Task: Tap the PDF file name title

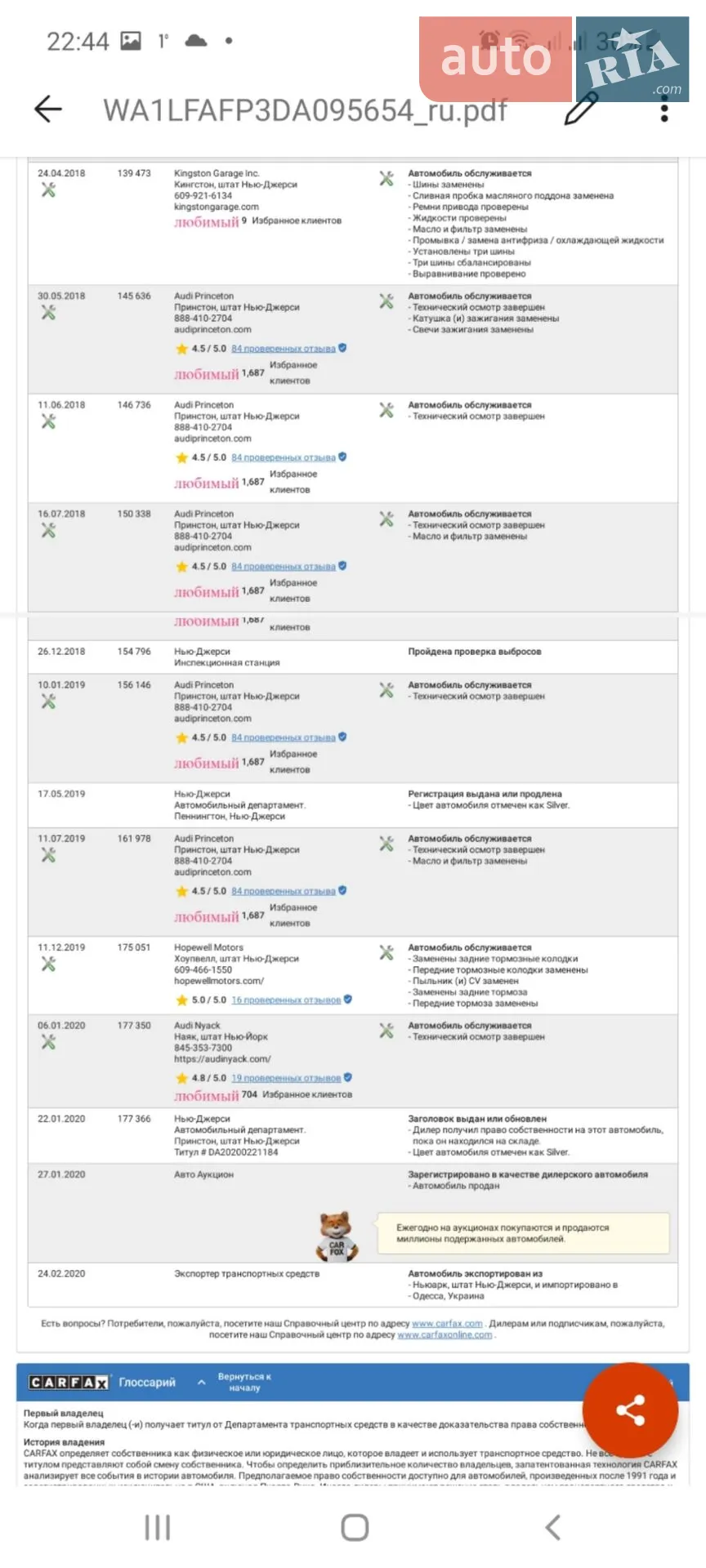Action: (x=305, y=109)
